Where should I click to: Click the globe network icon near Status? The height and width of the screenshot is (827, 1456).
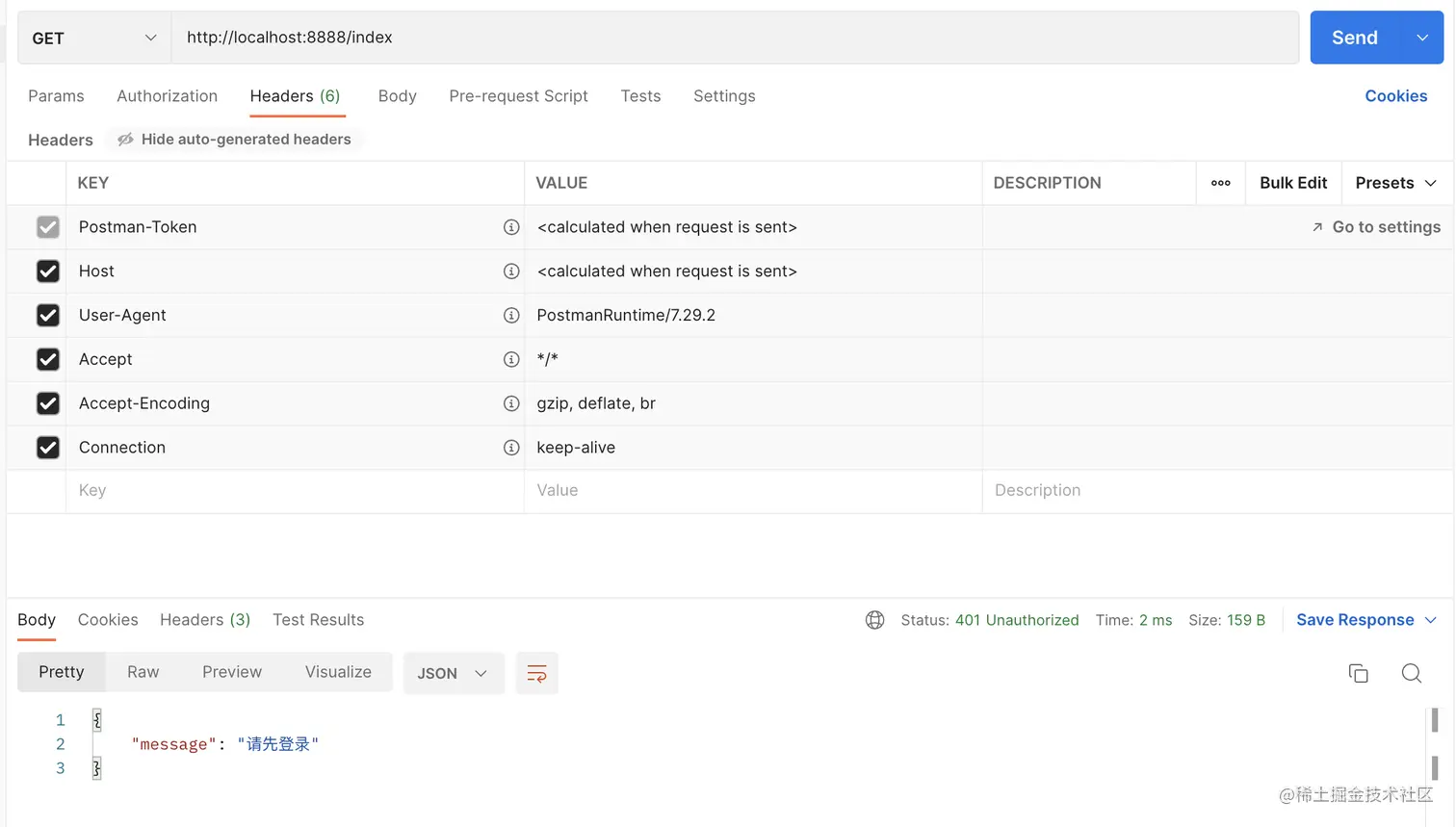click(874, 620)
